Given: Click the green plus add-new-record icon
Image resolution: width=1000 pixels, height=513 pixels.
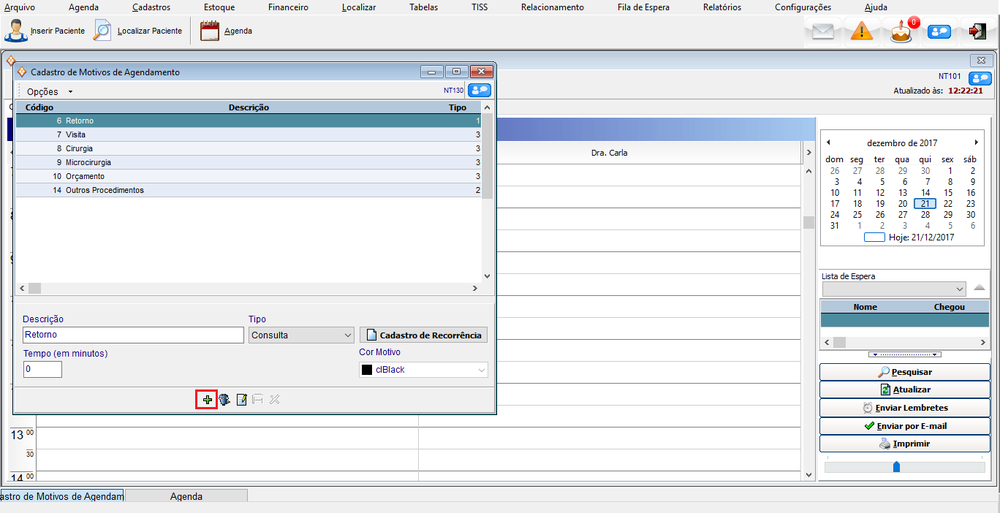Looking at the screenshot, I should tap(207, 400).
